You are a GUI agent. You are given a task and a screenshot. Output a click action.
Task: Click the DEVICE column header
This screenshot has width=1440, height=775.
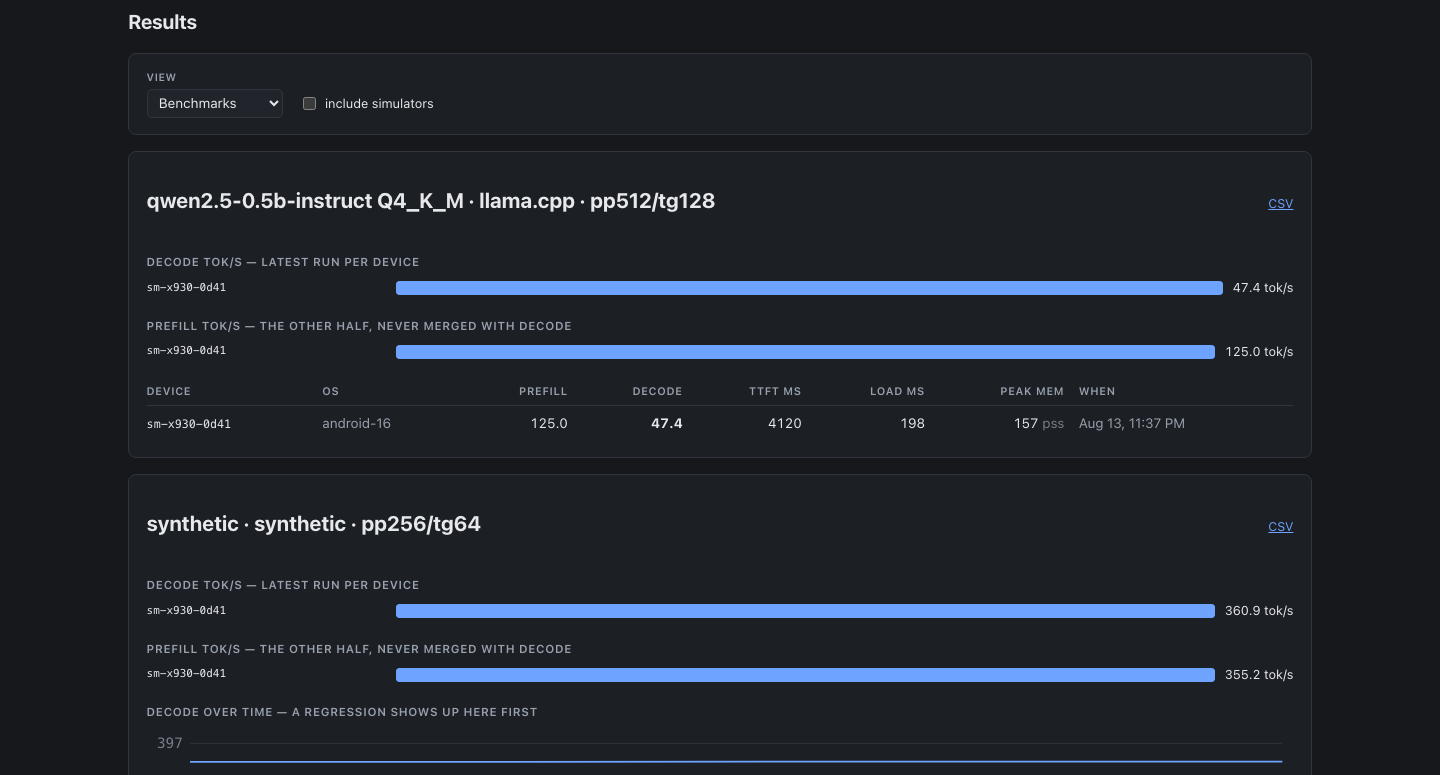pyautogui.click(x=169, y=391)
